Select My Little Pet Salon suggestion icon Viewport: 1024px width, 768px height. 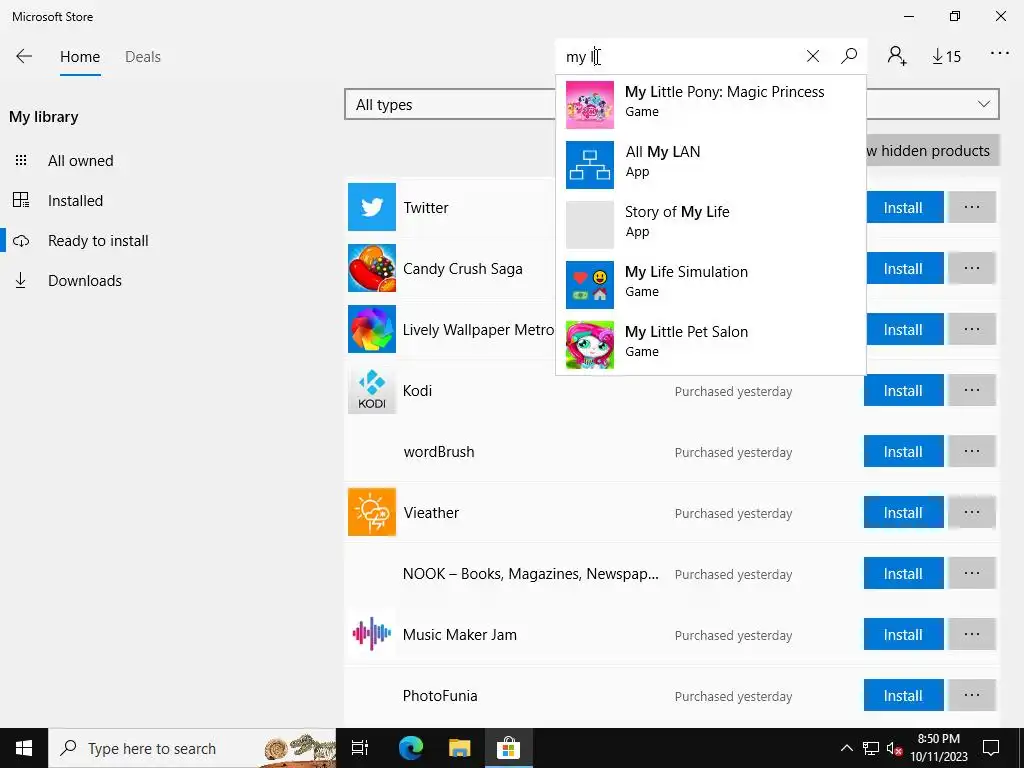pyautogui.click(x=590, y=345)
